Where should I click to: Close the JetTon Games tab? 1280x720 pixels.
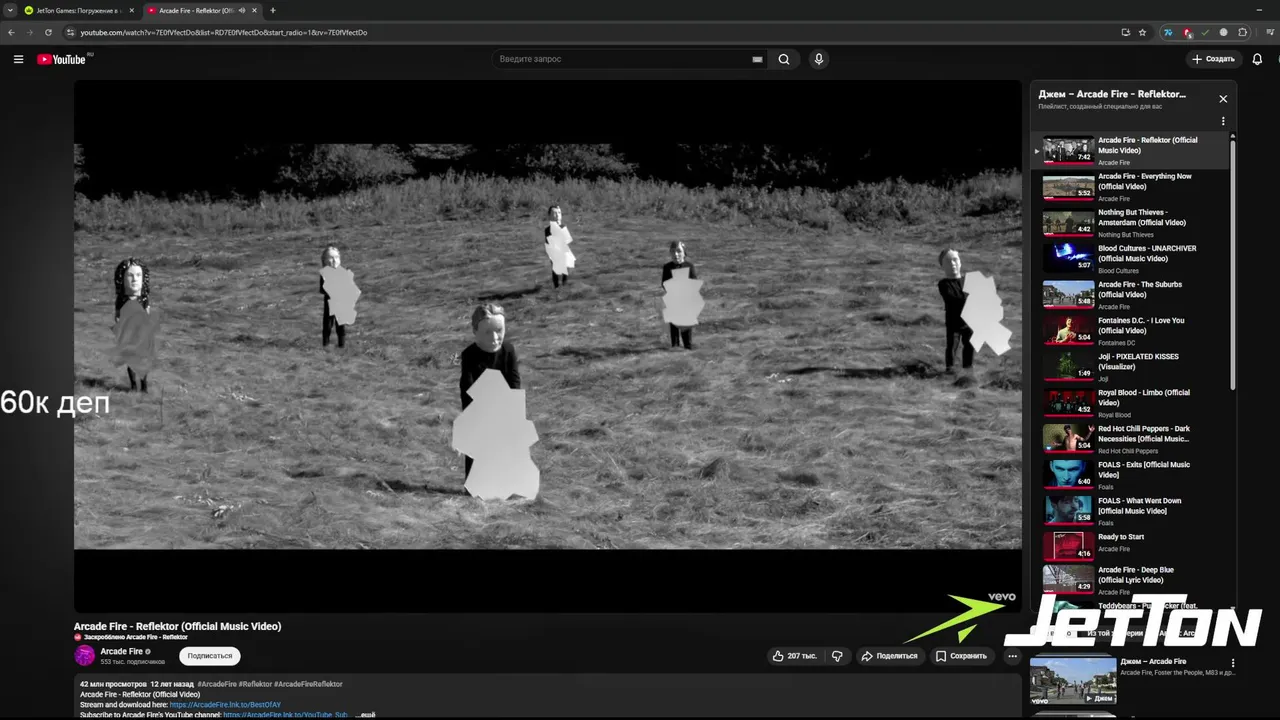point(130,10)
